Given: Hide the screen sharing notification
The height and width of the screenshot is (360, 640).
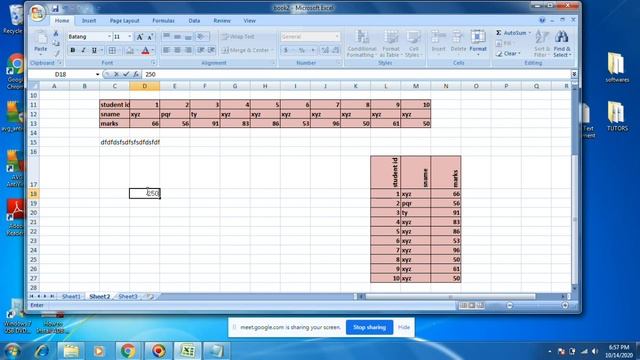Looking at the screenshot, I should [404, 327].
